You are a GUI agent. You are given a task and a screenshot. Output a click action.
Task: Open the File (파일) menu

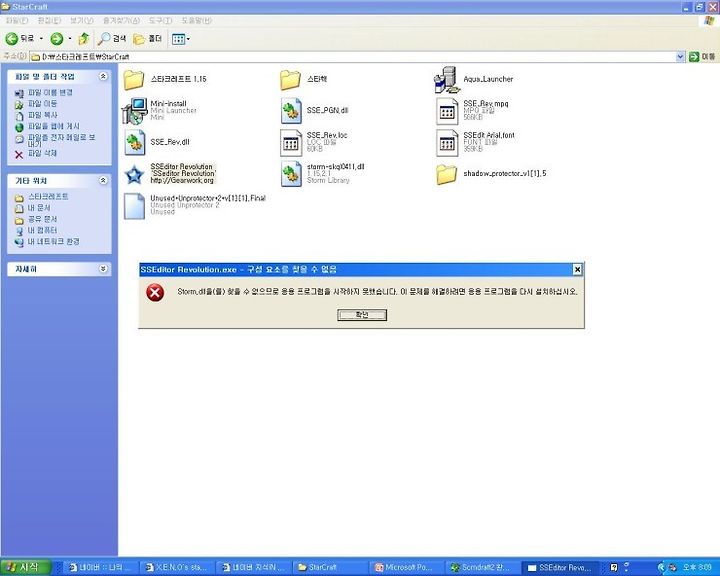[x=17, y=21]
